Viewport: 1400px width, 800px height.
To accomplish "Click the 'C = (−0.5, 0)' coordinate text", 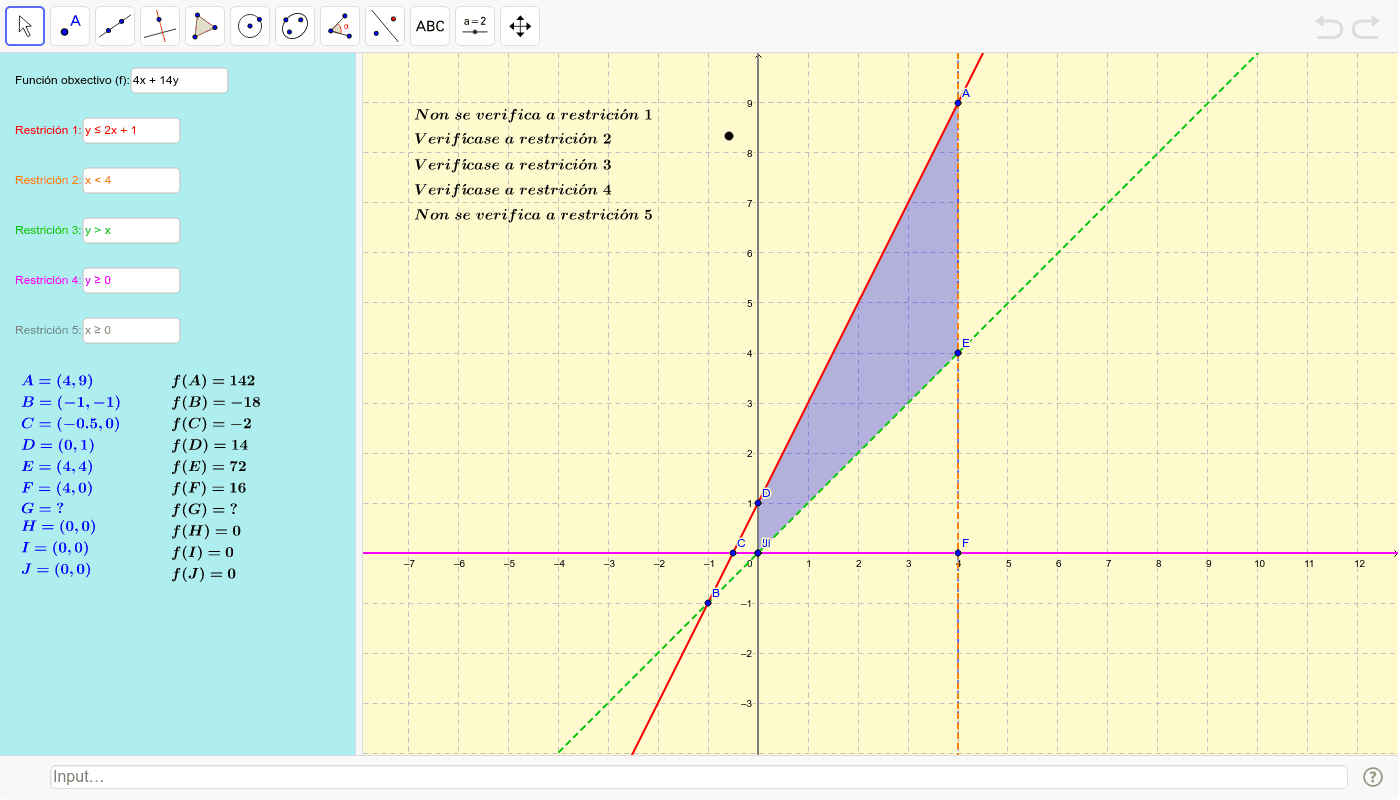I will tap(71, 424).
